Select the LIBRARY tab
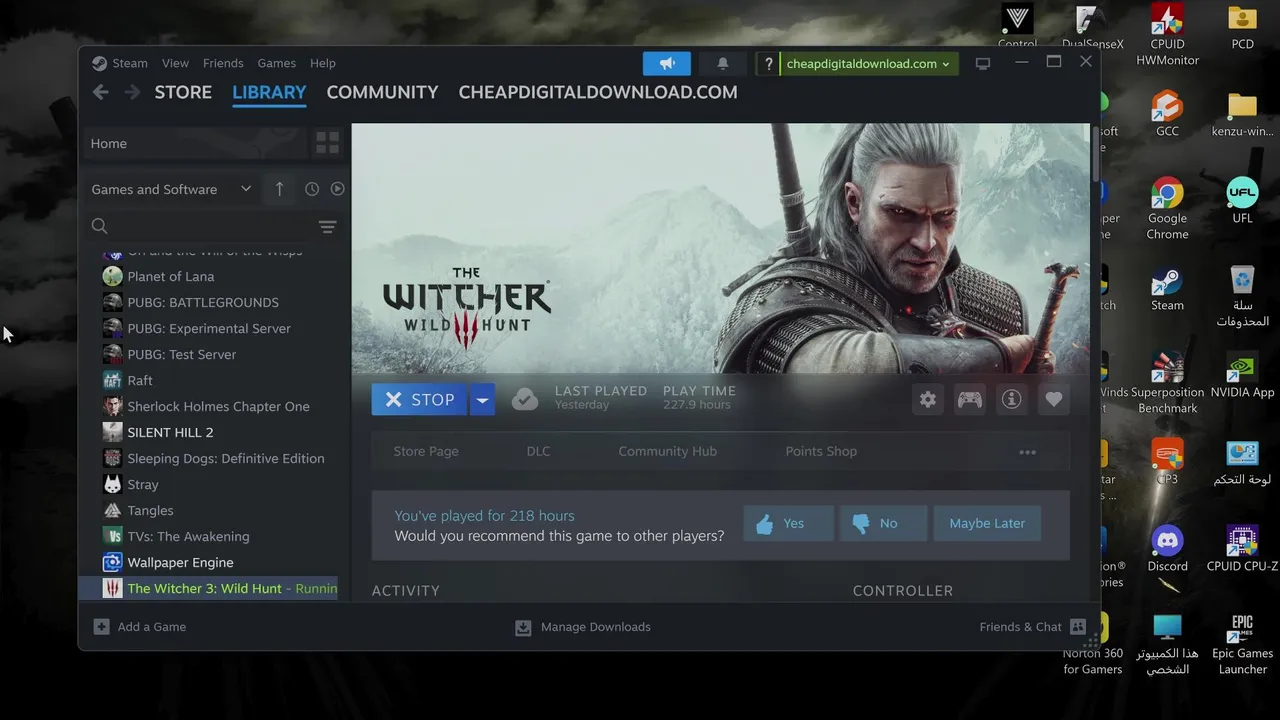This screenshot has height=720, width=1280. pos(269,92)
